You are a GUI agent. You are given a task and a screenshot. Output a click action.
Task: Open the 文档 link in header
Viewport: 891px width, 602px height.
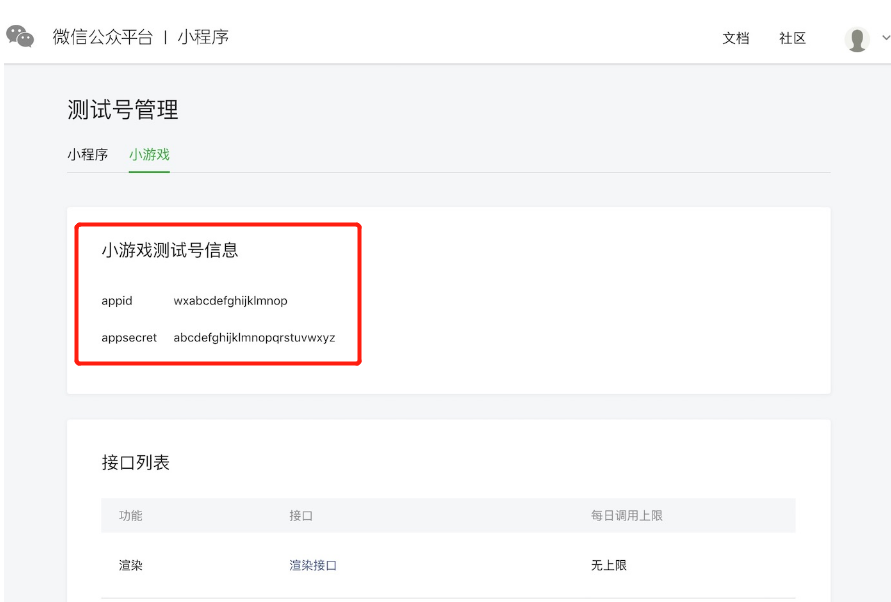(x=736, y=38)
